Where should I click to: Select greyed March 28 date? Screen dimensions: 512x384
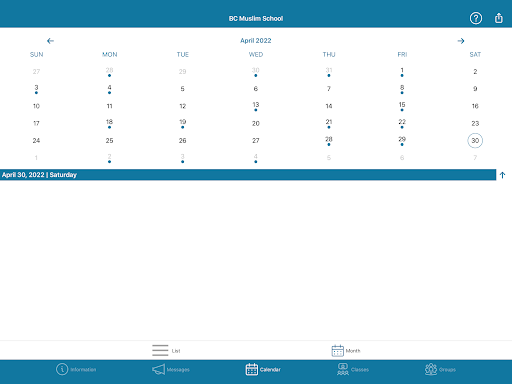tap(109, 71)
